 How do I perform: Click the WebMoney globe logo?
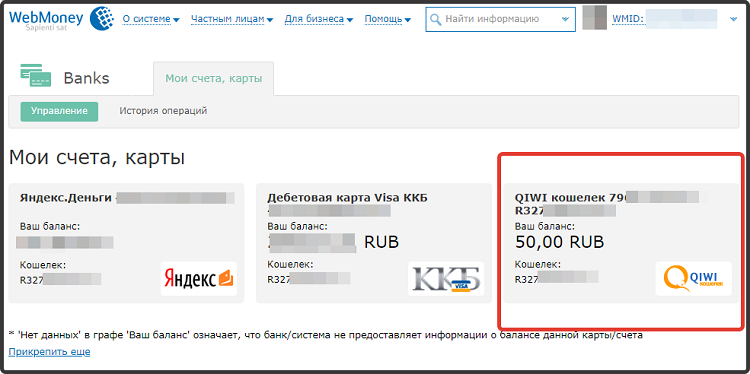[101, 18]
